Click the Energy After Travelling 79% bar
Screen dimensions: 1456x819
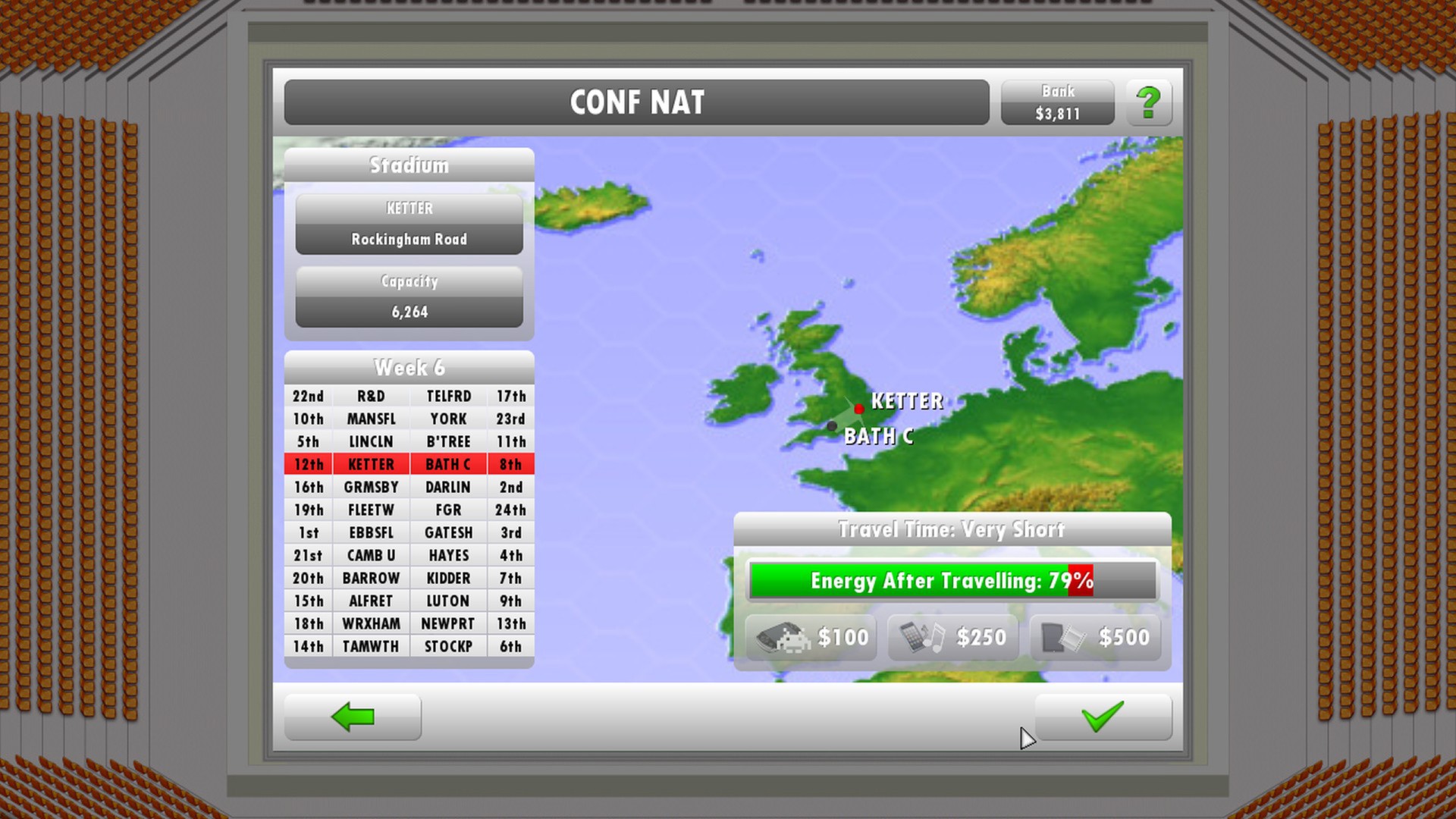(952, 581)
